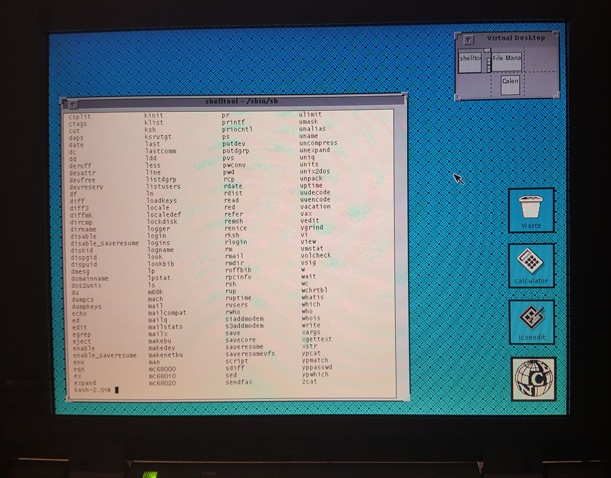Click the 'uudecode' entry
Image resolution: width=611 pixels, height=478 pixels.
point(315,192)
